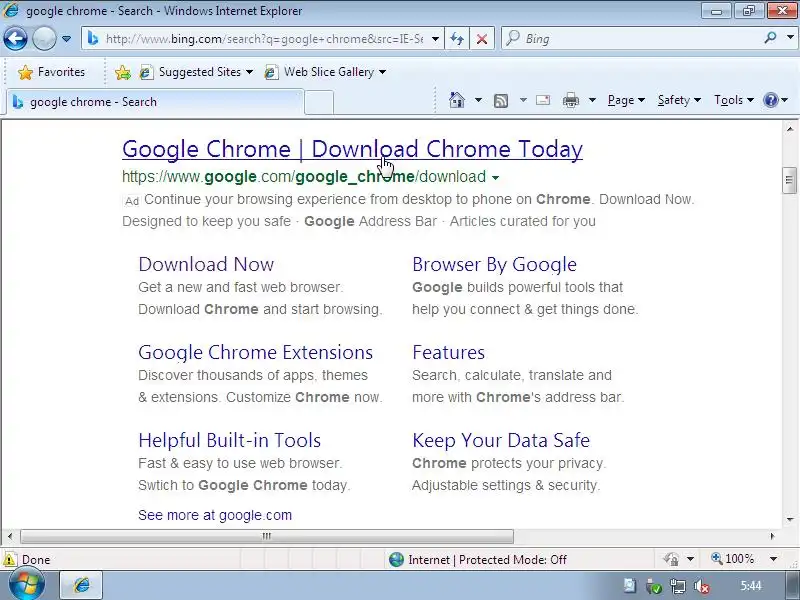Click the Refresh page button
Screen dimensions: 800x600
coord(457,39)
